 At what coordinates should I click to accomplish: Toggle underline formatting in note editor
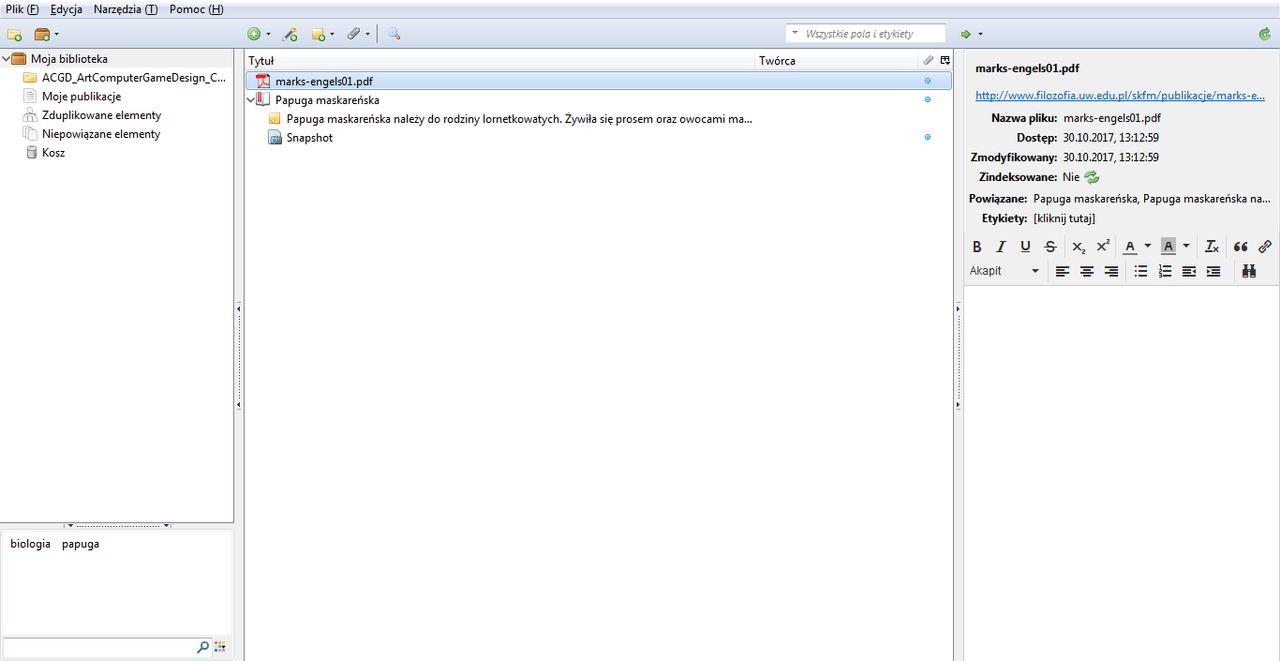(1025, 246)
